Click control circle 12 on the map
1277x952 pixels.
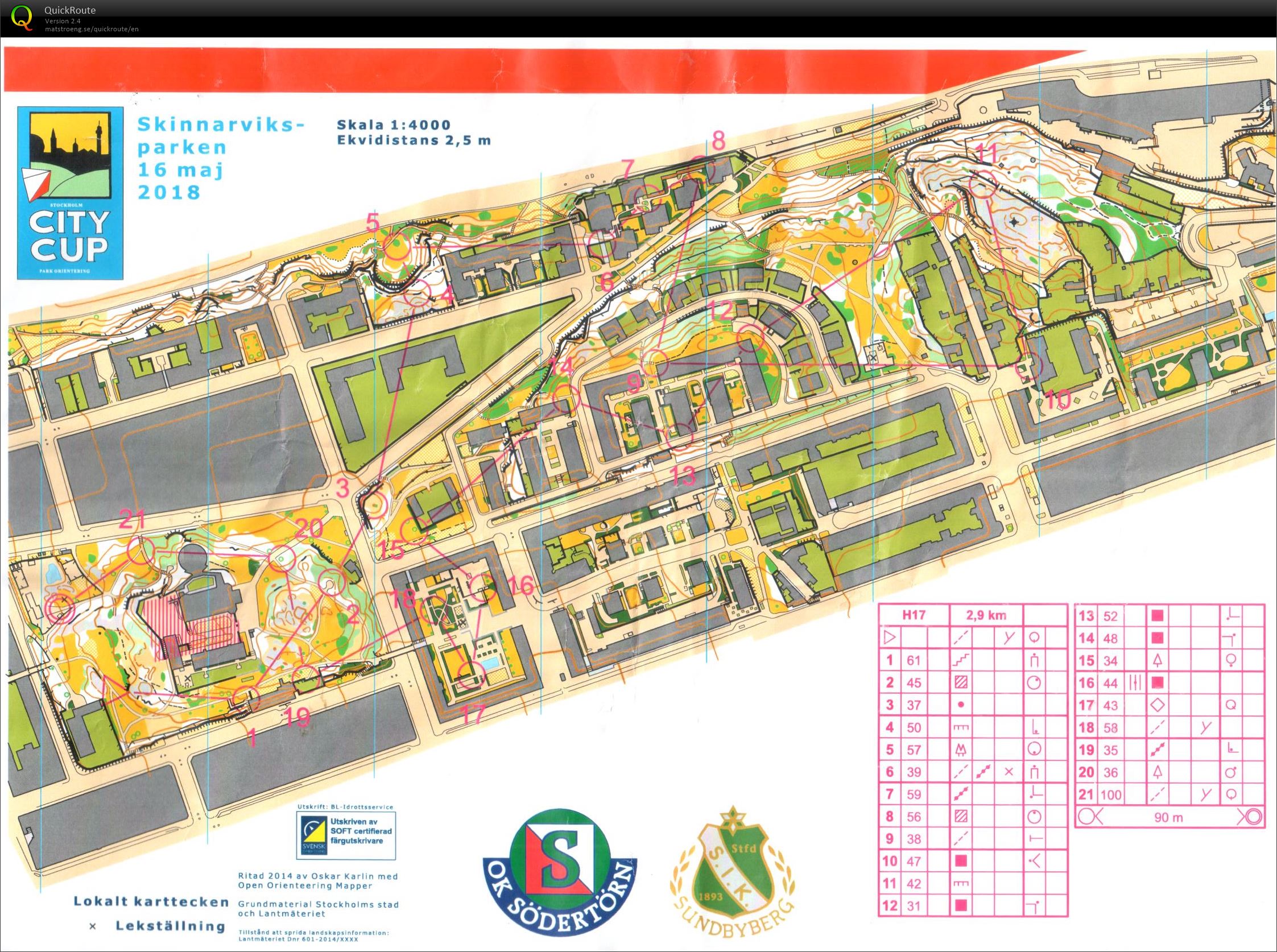pyautogui.click(x=751, y=338)
